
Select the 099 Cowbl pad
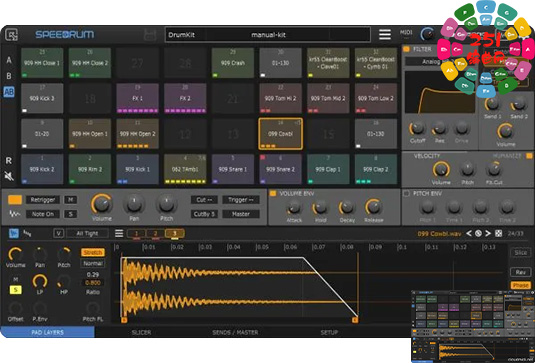pyautogui.click(x=280, y=134)
